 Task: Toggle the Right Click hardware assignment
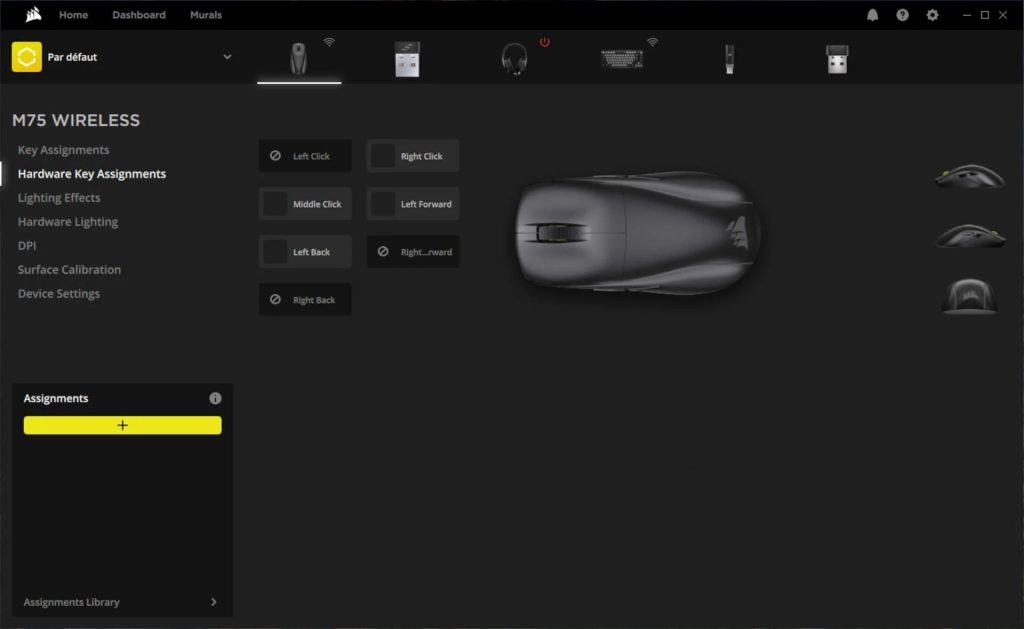coord(413,156)
